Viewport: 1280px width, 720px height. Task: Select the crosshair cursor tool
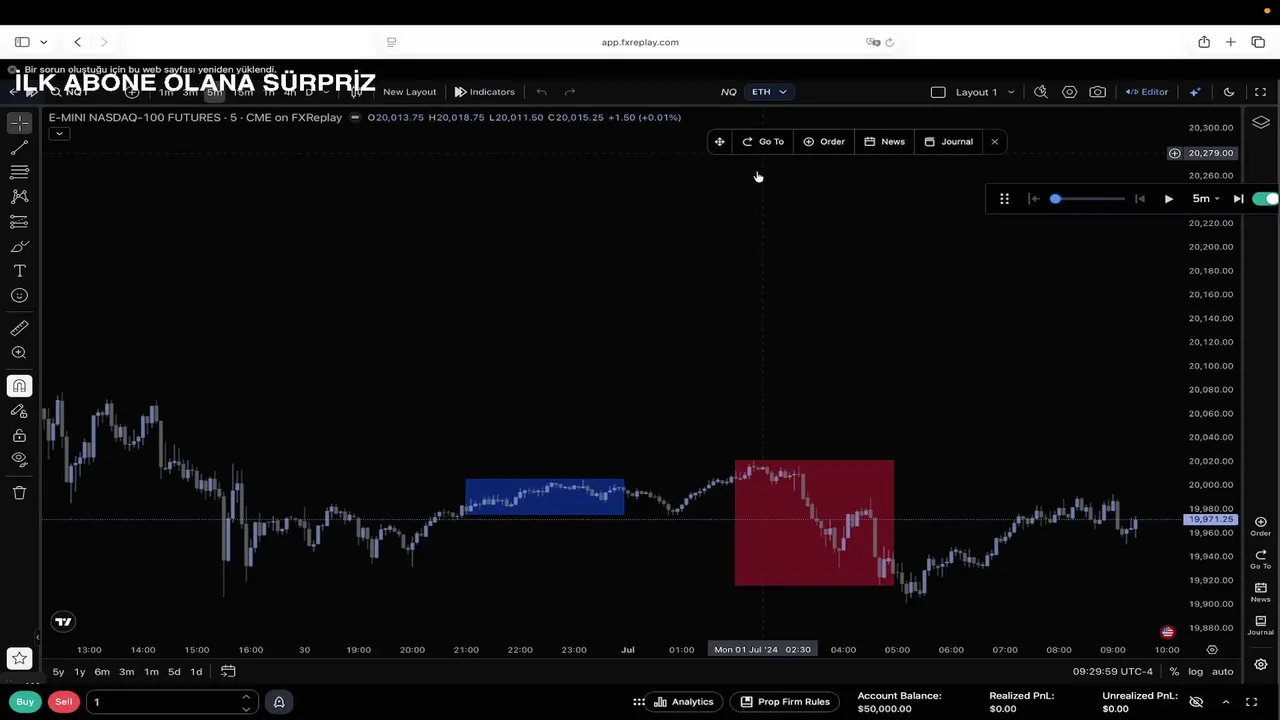point(19,123)
